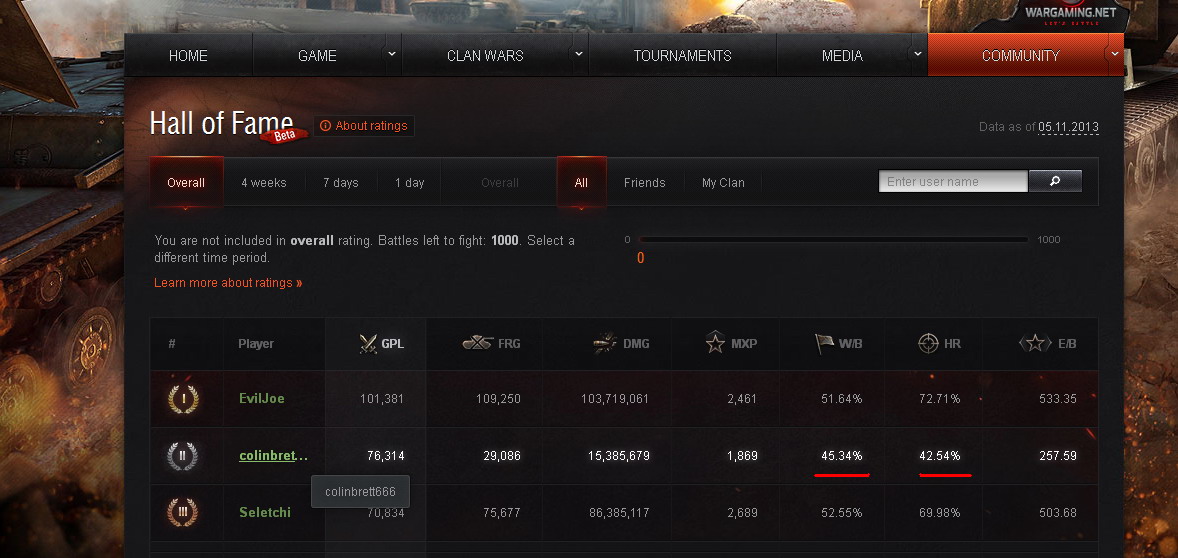The image size is (1178, 558).
Task: Click the HR crosshair column icon
Action: pyautogui.click(x=927, y=344)
